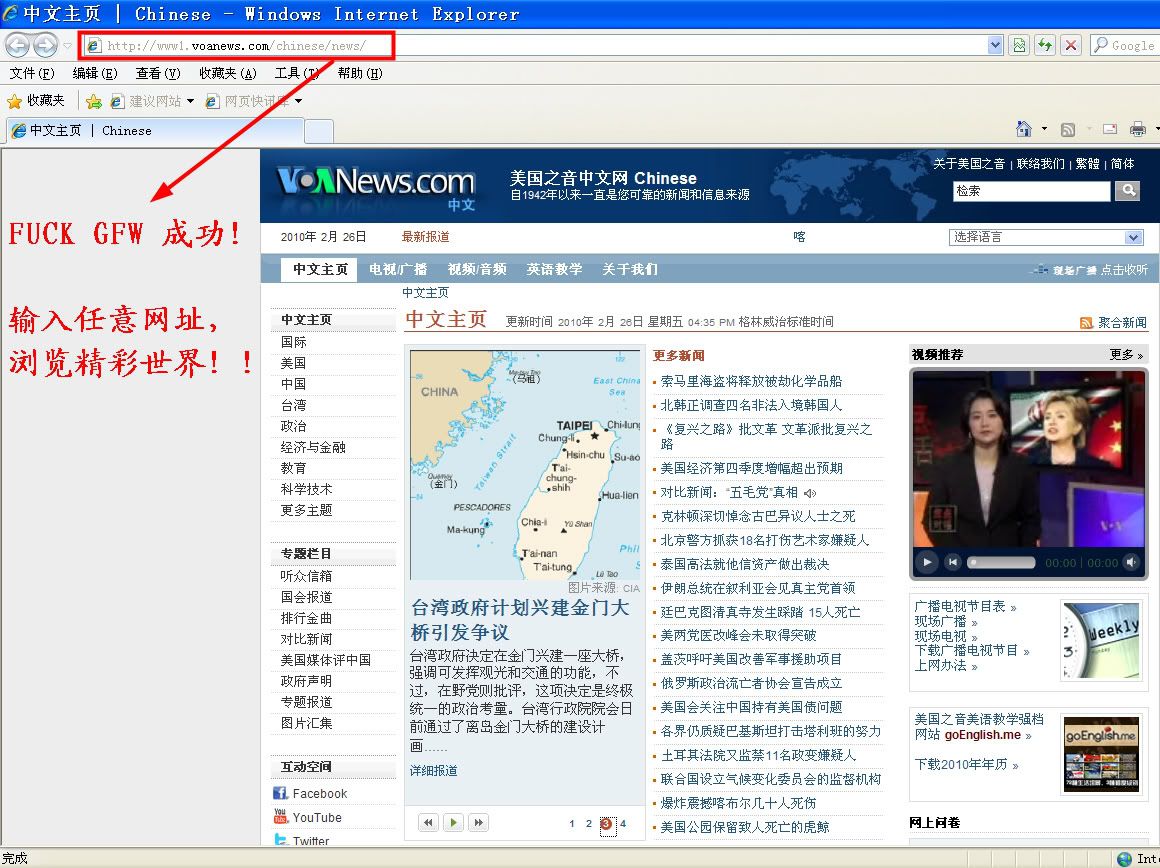Switch to the 视频/音频 site nav tab
Image resolution: width=1160 pixels, height=868 pixels.
pos(476,269)
